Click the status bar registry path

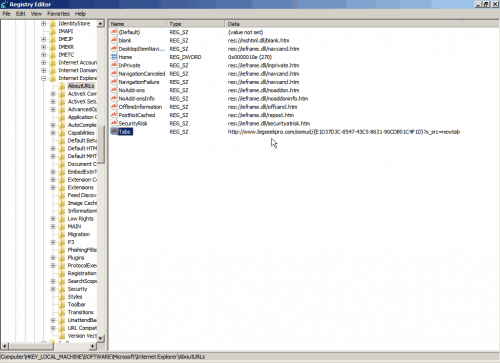103,357
